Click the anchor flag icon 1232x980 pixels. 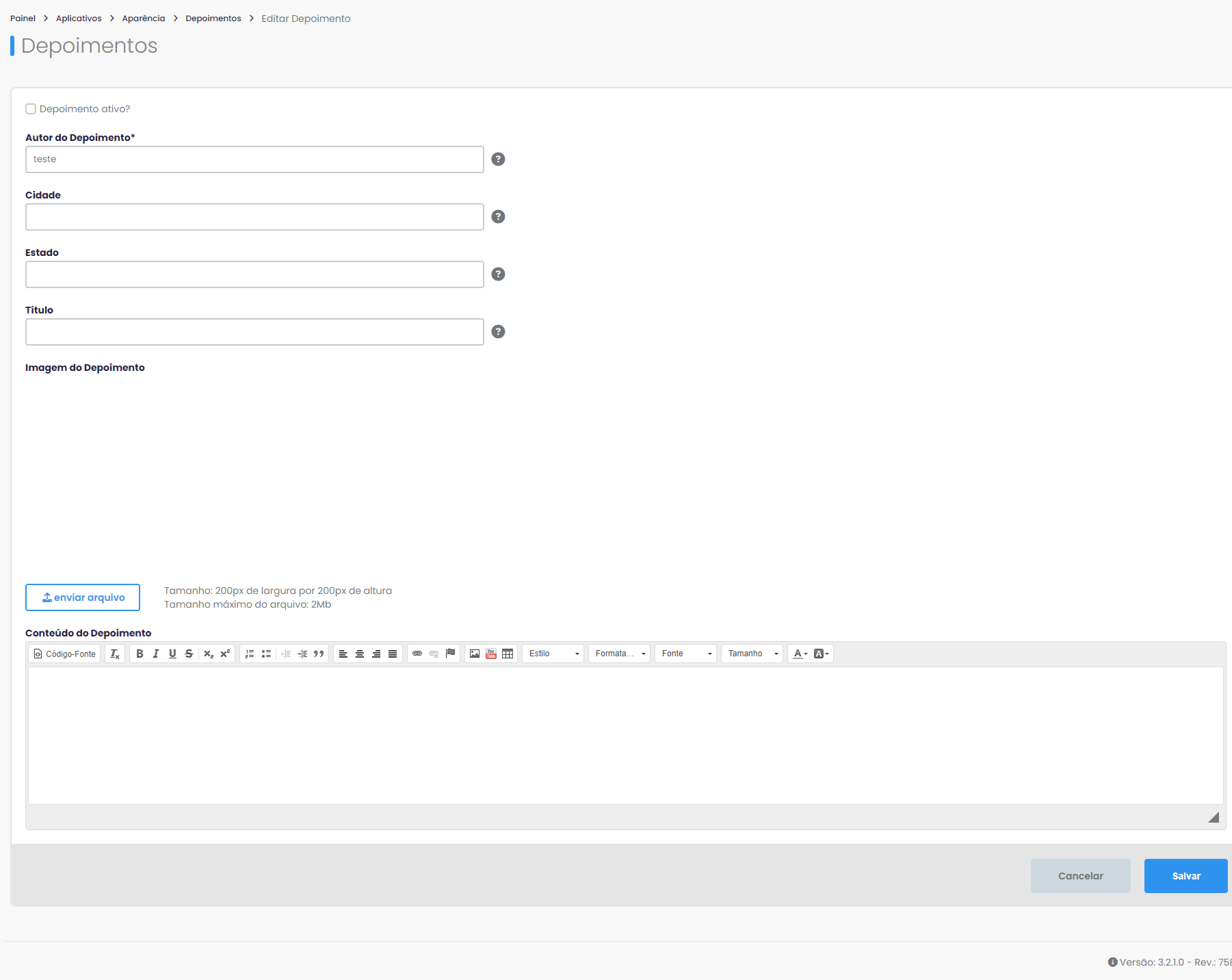coord(450,654)
